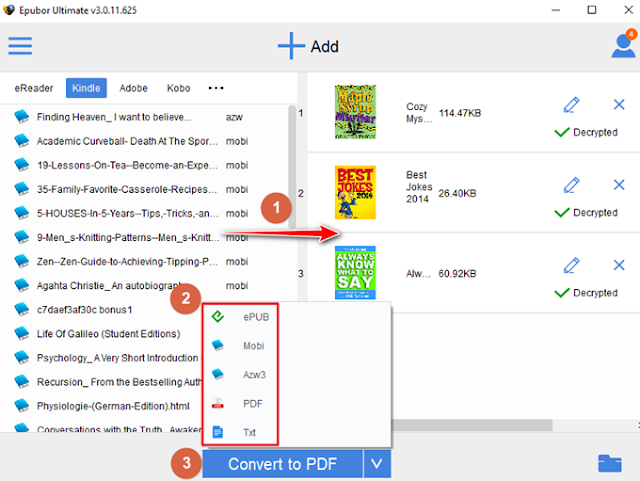Viewport: 640px width, 481px height.
Task: Click book icon beside Life Of Galileo
Action: pyautogui.click(x=22, y=334)
